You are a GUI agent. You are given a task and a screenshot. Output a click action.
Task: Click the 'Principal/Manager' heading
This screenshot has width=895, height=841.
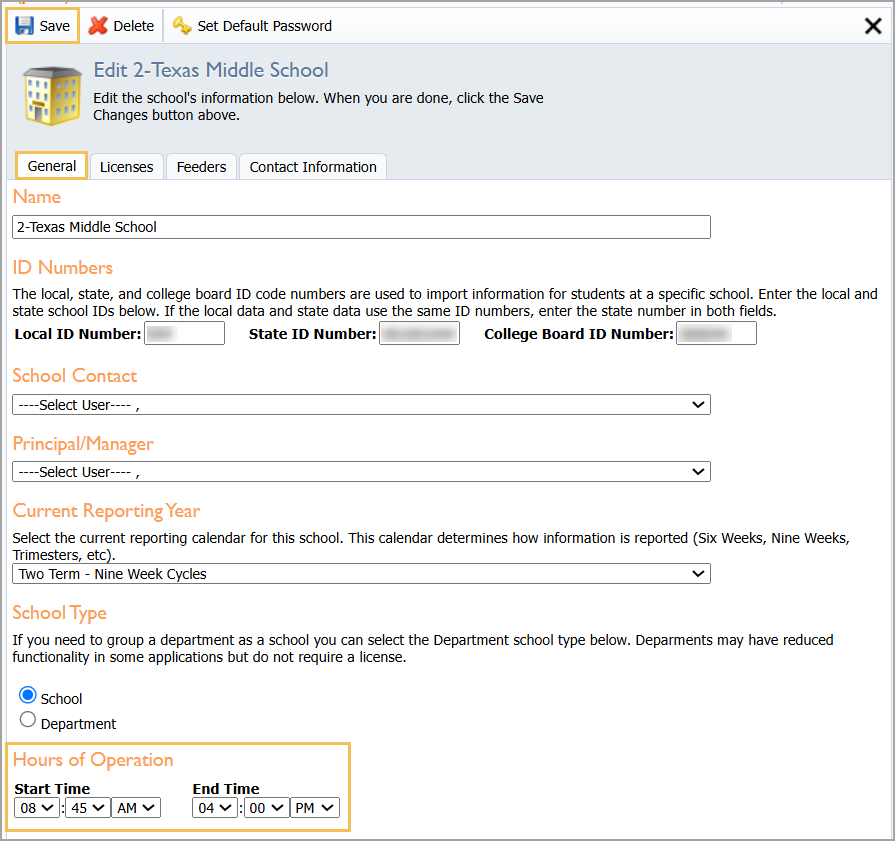point(83,444)
